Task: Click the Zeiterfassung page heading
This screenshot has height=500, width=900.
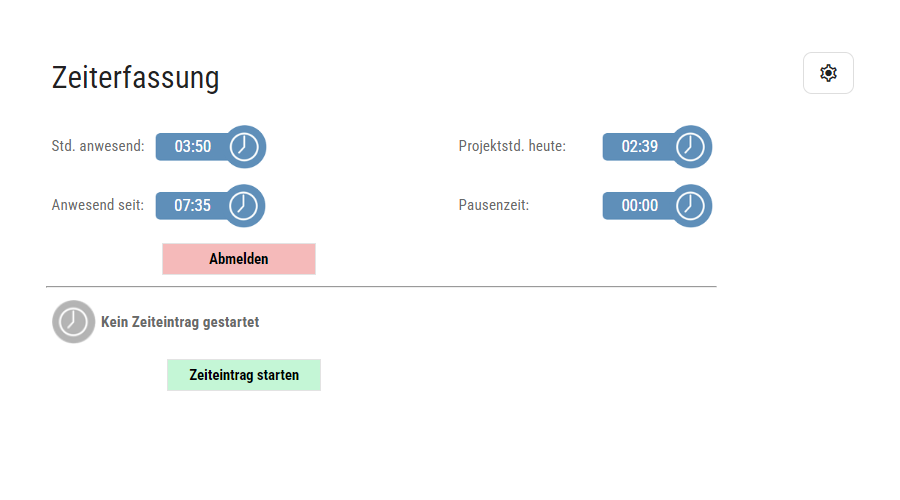Action: click(x=135, y=77)
